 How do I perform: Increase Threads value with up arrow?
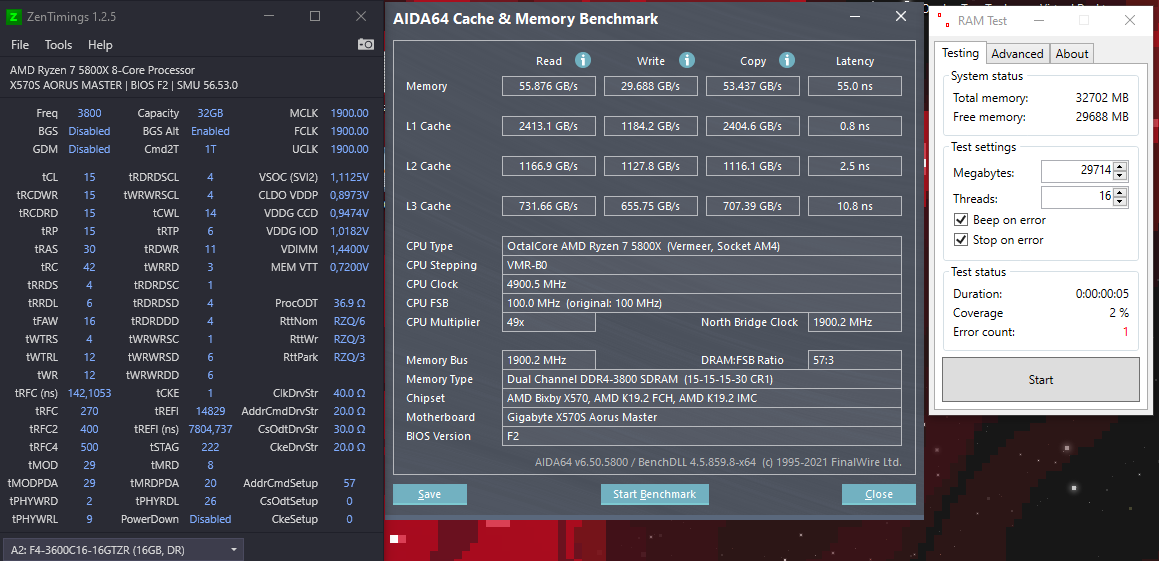click(1121, 192)
